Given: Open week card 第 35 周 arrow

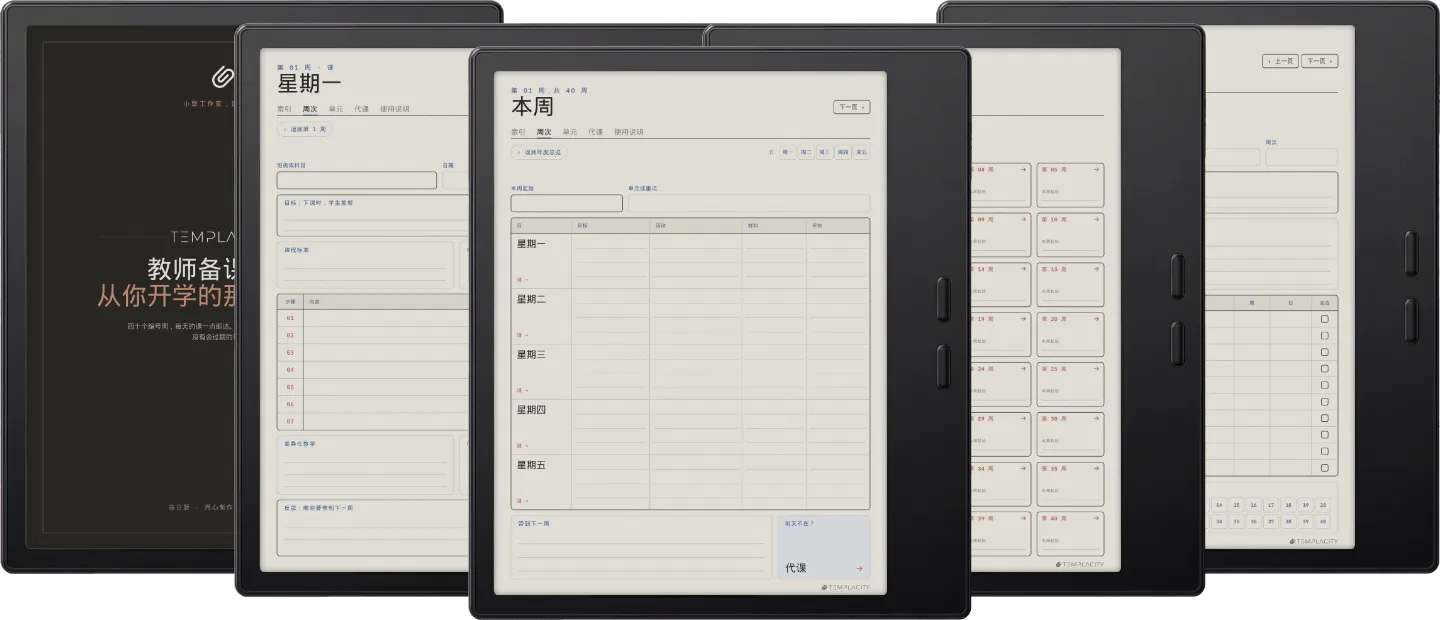Looking at the screenshot, I should pyautogui.click(x=1096, y=468).
